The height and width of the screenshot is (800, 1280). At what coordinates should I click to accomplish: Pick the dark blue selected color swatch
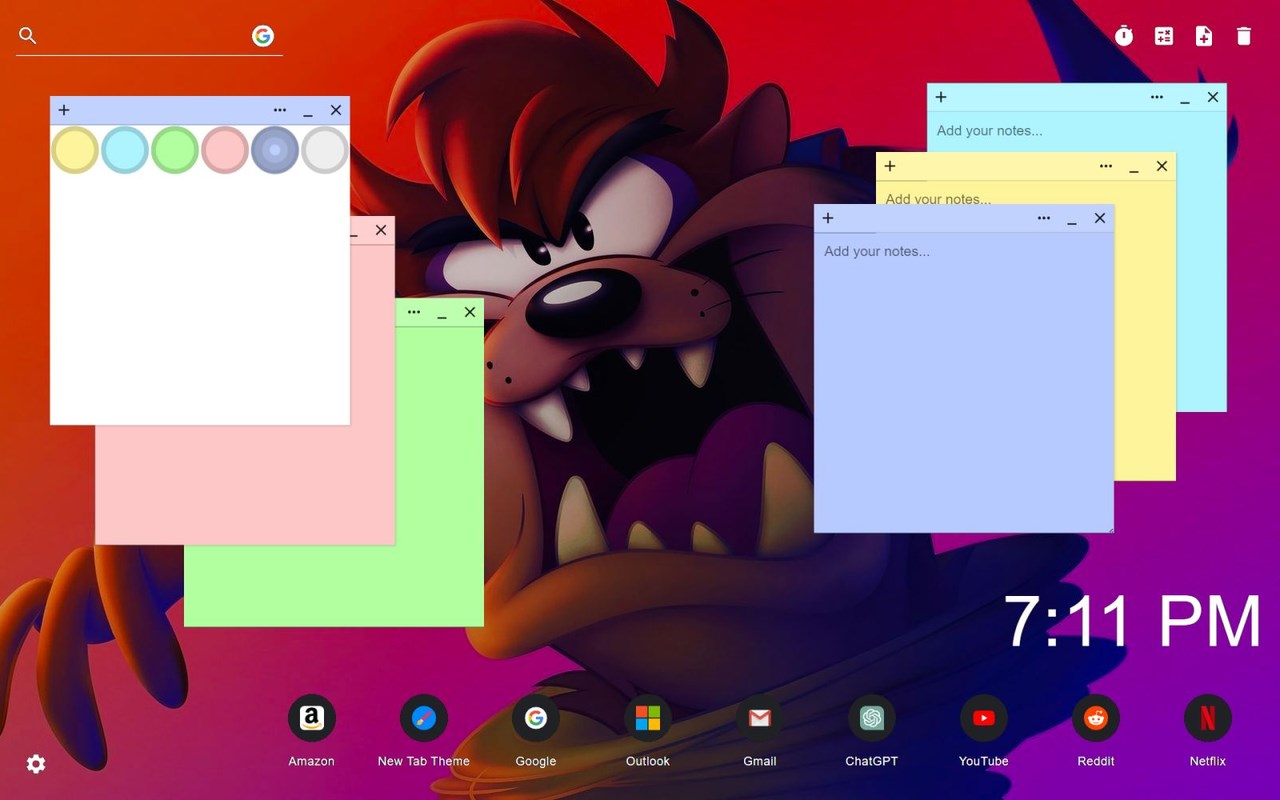pyautogui.click(x=275, y=150)
